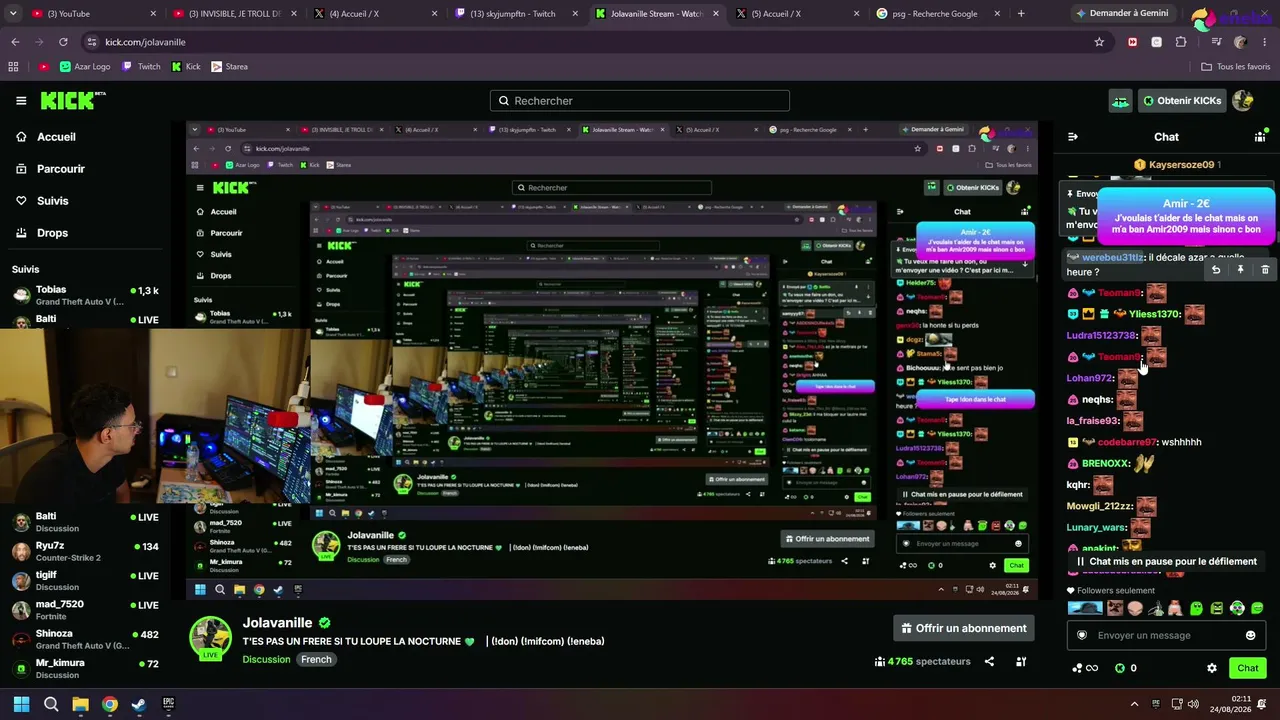Reply to werebeu31tlz's message
1280x720 pixels.
(1216, 270)
